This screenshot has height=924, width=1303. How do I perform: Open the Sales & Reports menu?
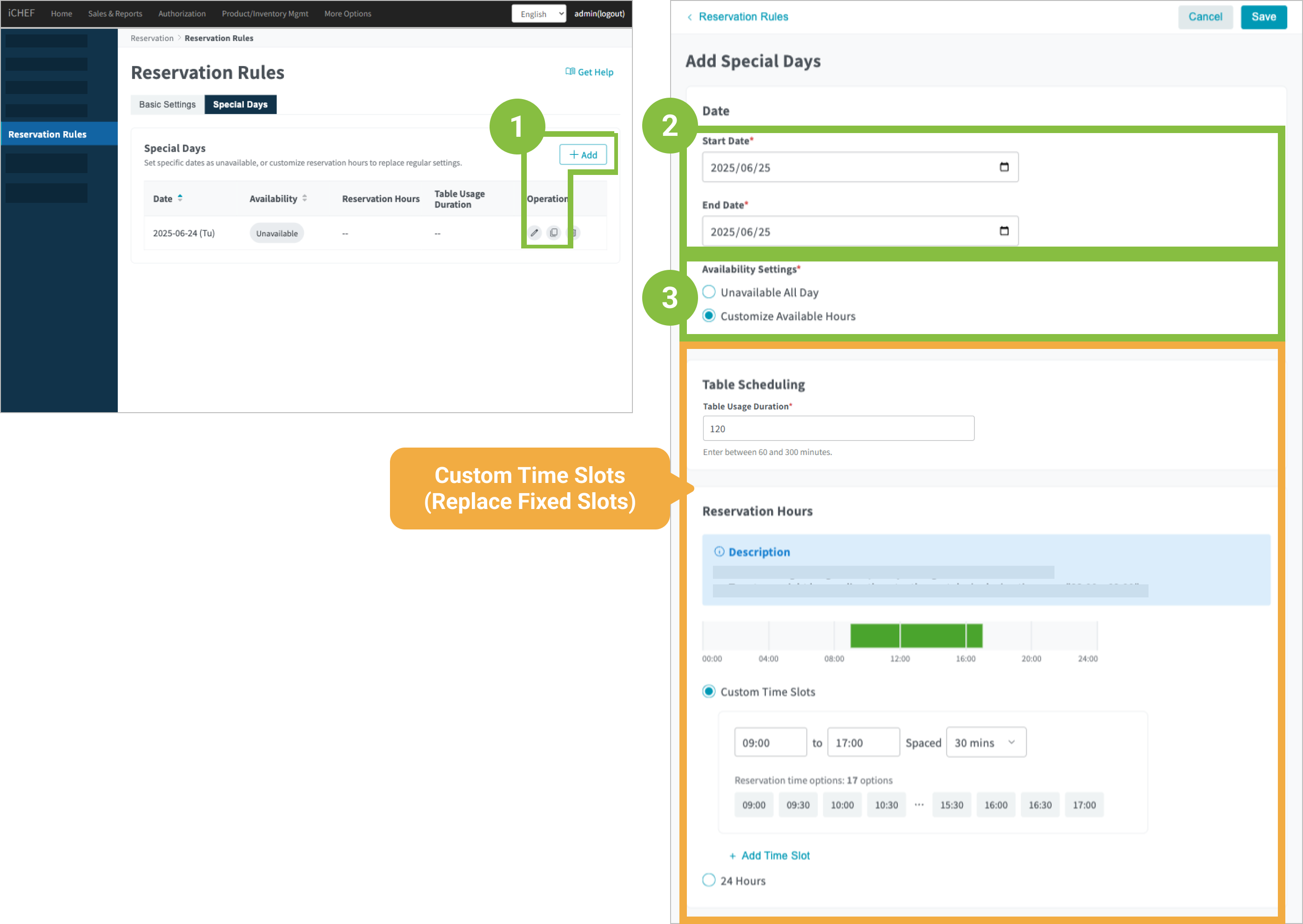pyautogui.click(x=115, y=13)
